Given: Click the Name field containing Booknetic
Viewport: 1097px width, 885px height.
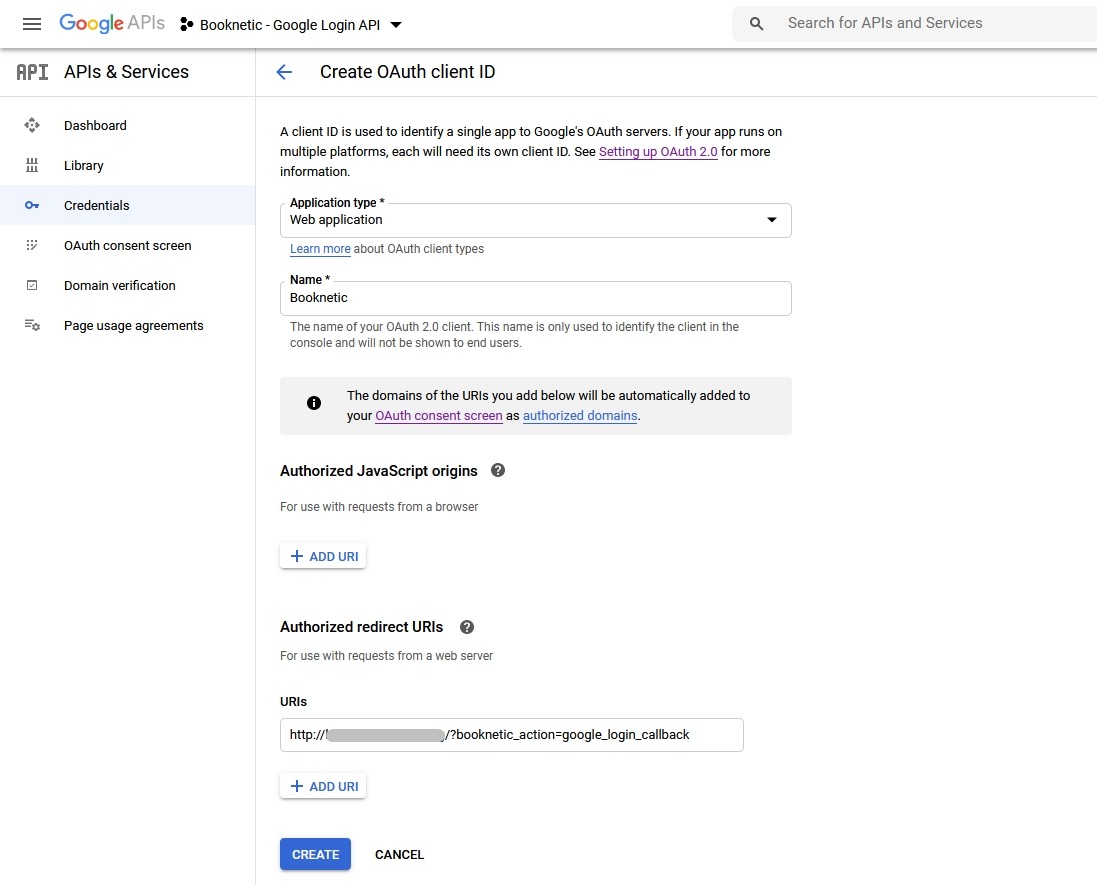Looking at the screenshot, I should coord(536,297).
